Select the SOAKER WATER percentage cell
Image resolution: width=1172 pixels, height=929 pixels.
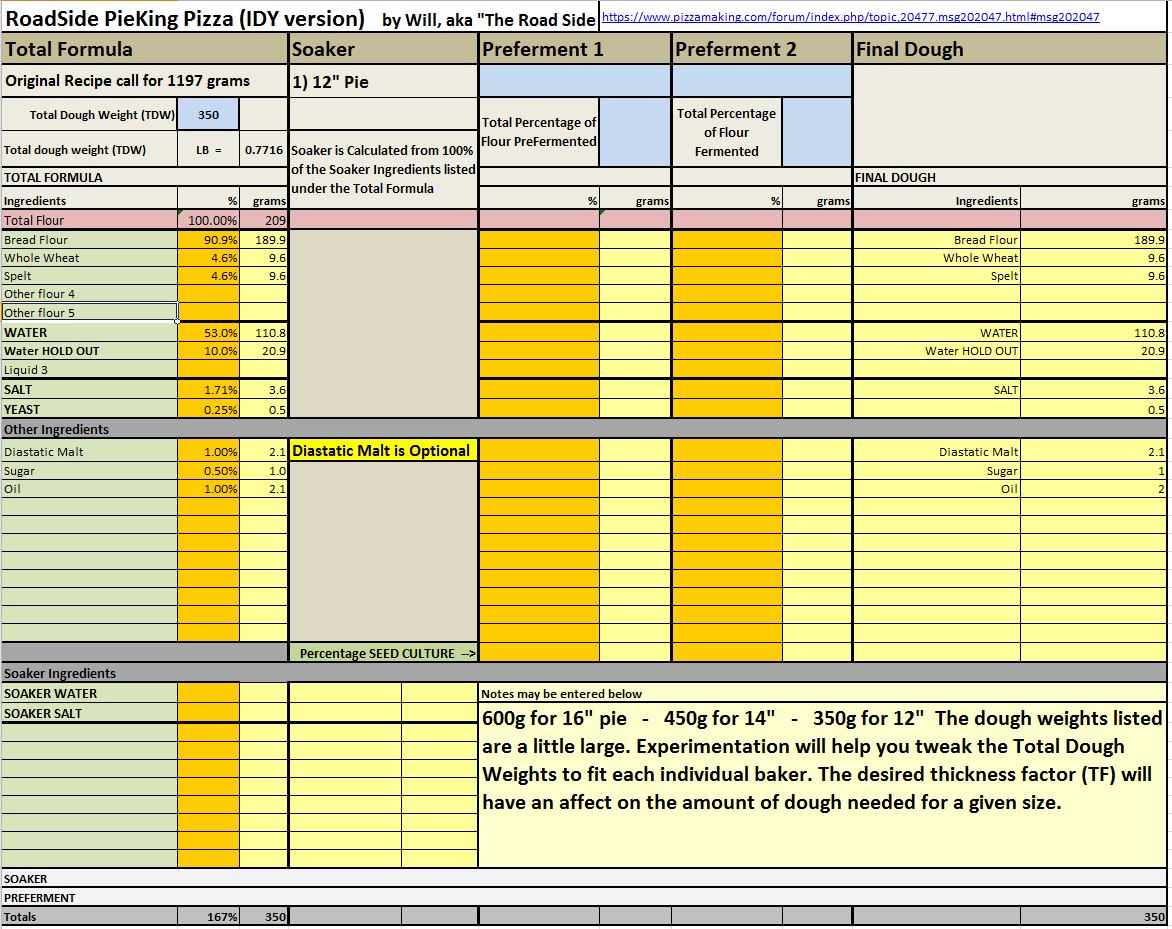208,693
